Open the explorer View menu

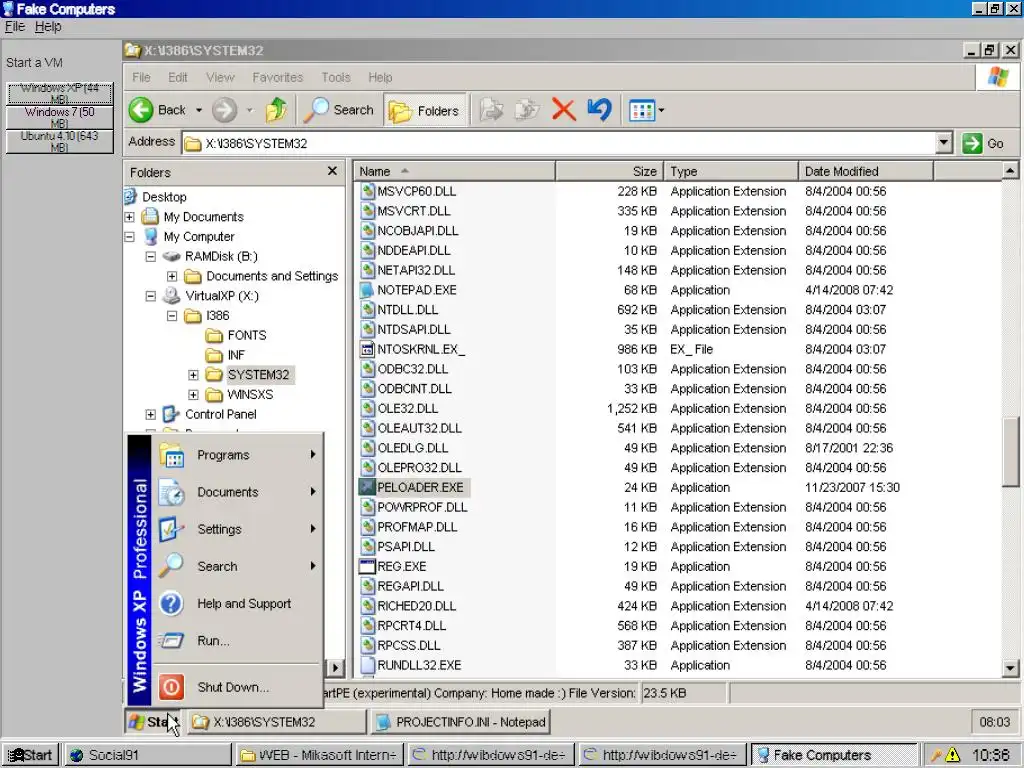click(x=220, y=77)
